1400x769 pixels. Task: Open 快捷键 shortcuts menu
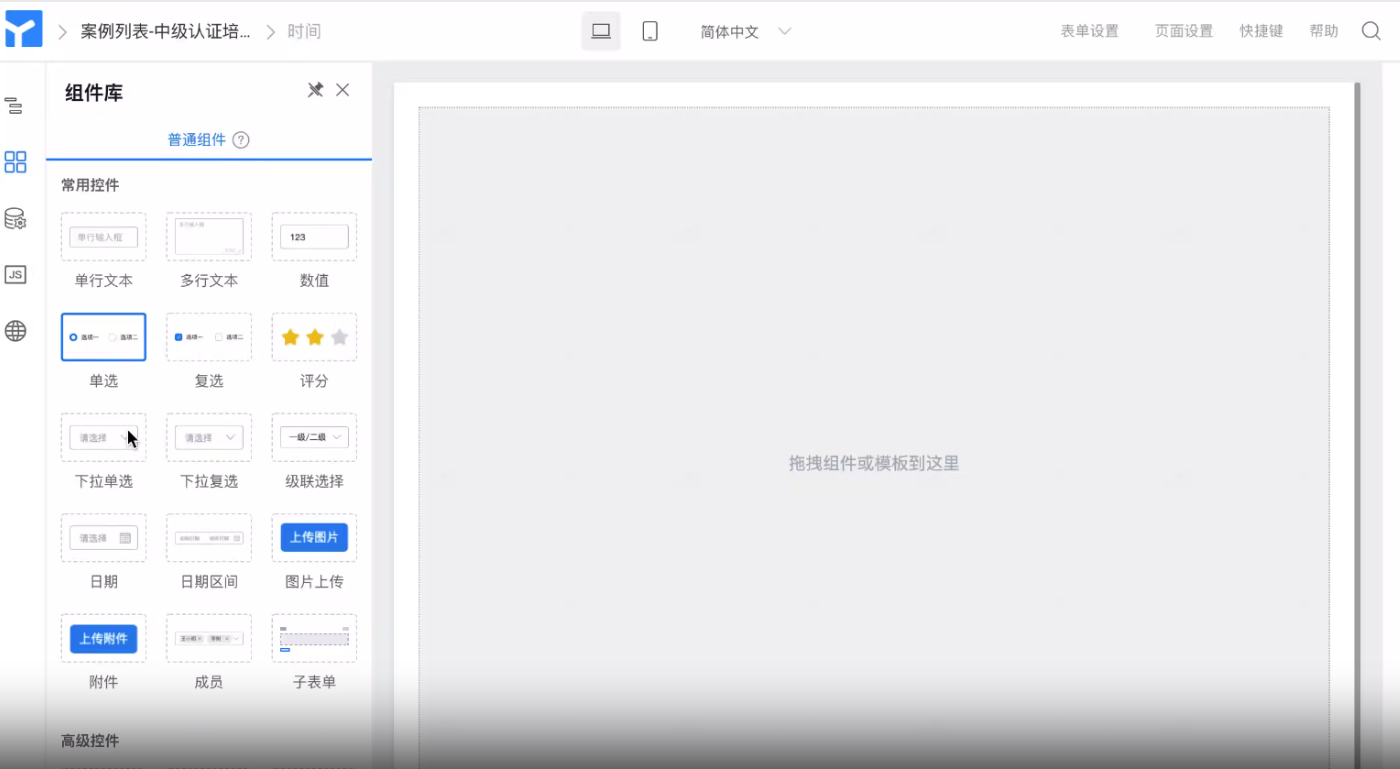click(1261, 31)
